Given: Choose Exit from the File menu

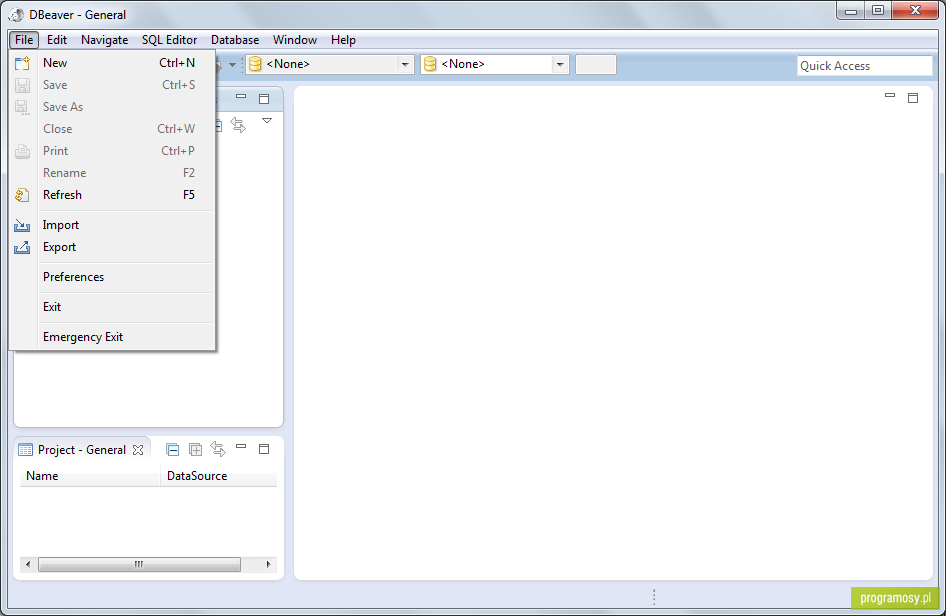Looking at the screenshot, I should click(112, 307).
